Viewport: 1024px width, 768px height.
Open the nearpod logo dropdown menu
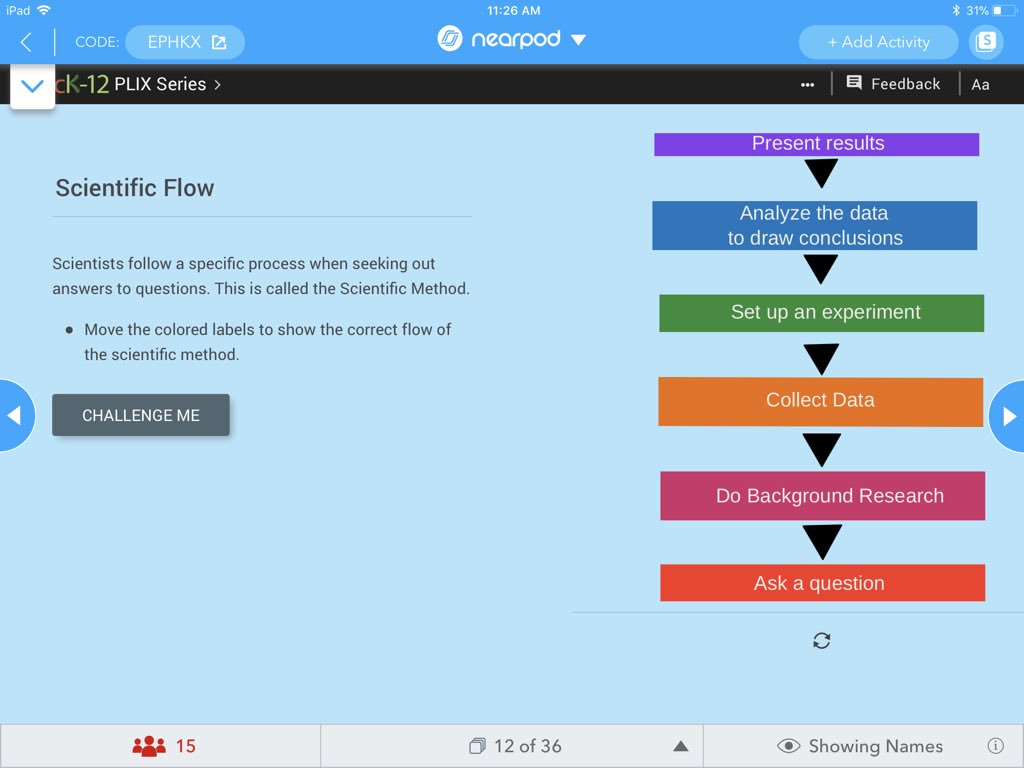[512, 39]
